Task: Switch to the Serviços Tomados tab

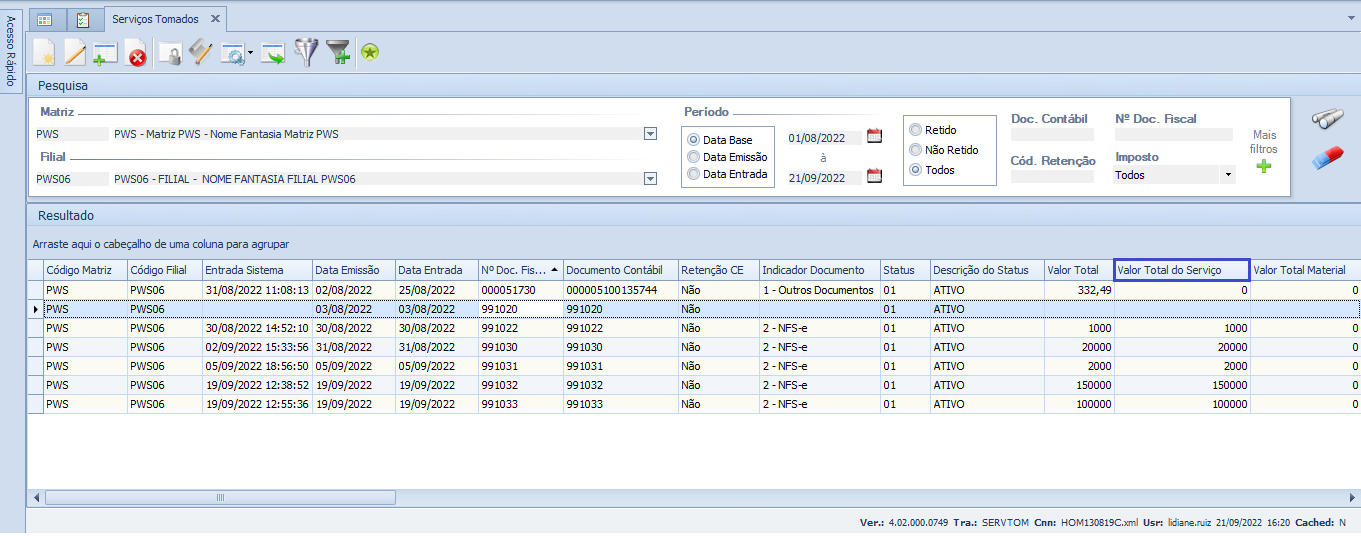Action: [x=155, y=19]
